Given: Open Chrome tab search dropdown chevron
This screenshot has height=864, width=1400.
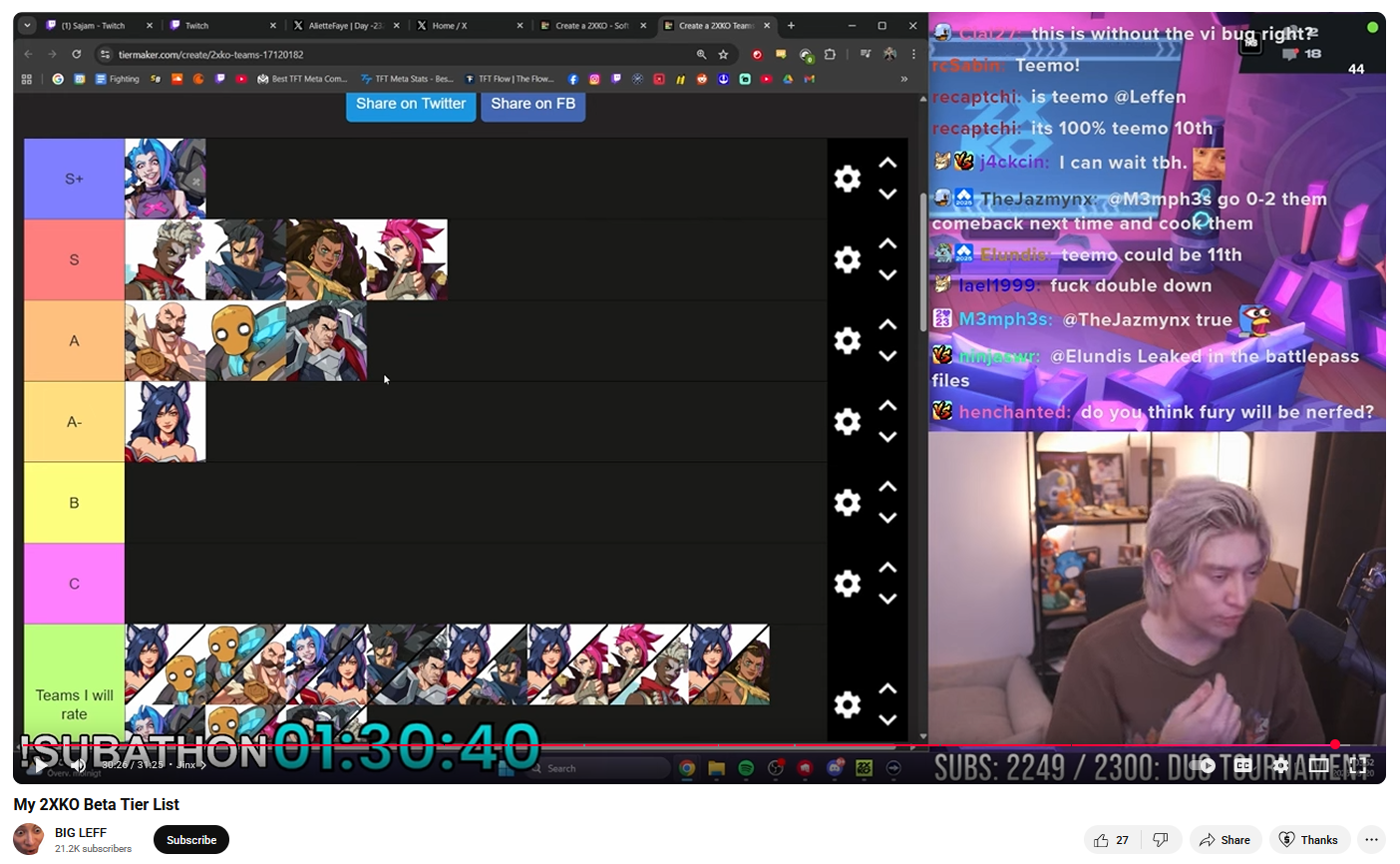Looking at the screenshot, I should (27, 26).
